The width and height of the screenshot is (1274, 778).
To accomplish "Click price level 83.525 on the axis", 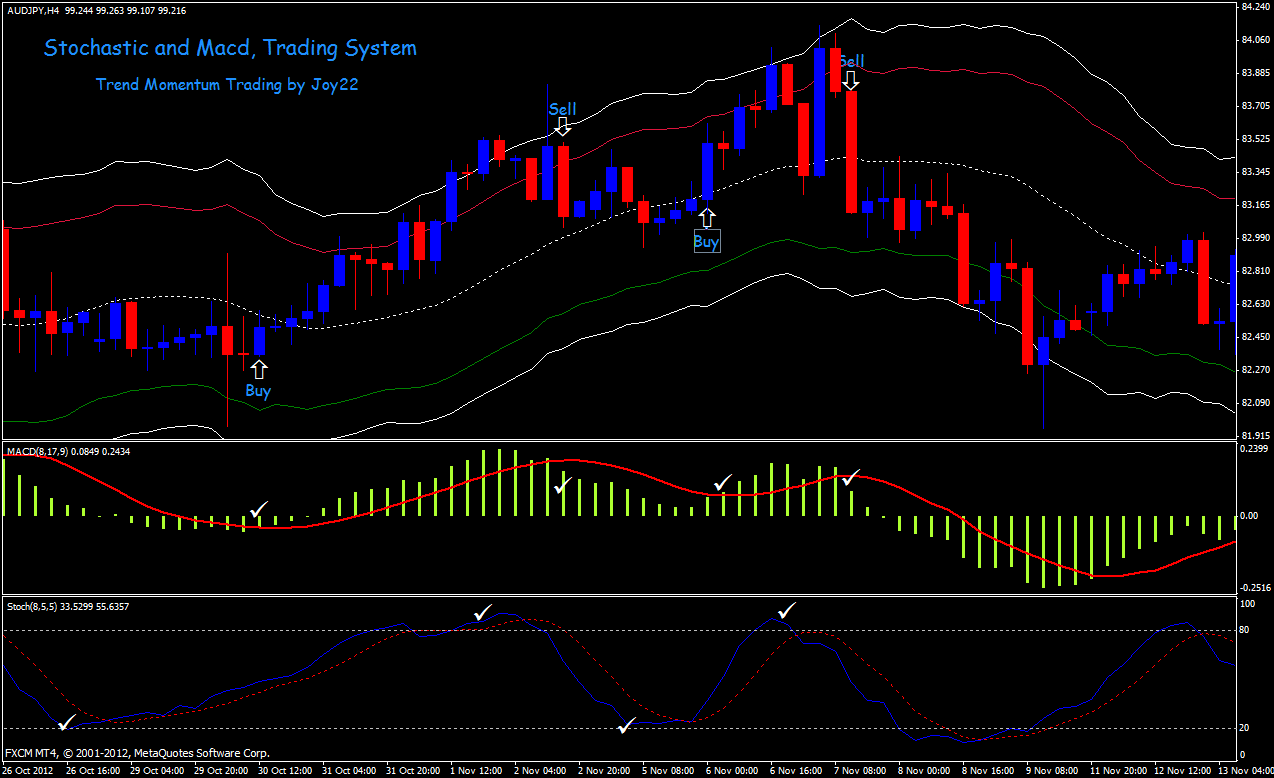I will pyautogui.click(x=1254, y=139).
